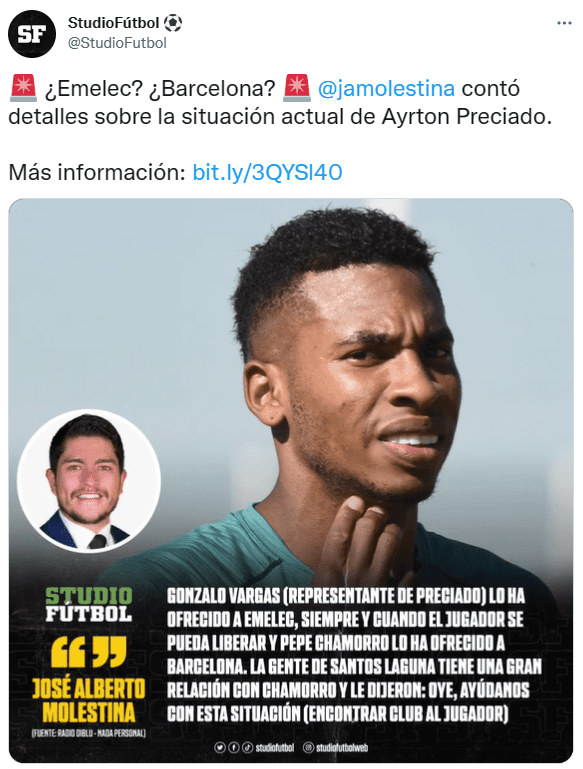Click the TikTok icon in image footer
The height and width of the screenshot is (769, 583).
click(248, 747)
